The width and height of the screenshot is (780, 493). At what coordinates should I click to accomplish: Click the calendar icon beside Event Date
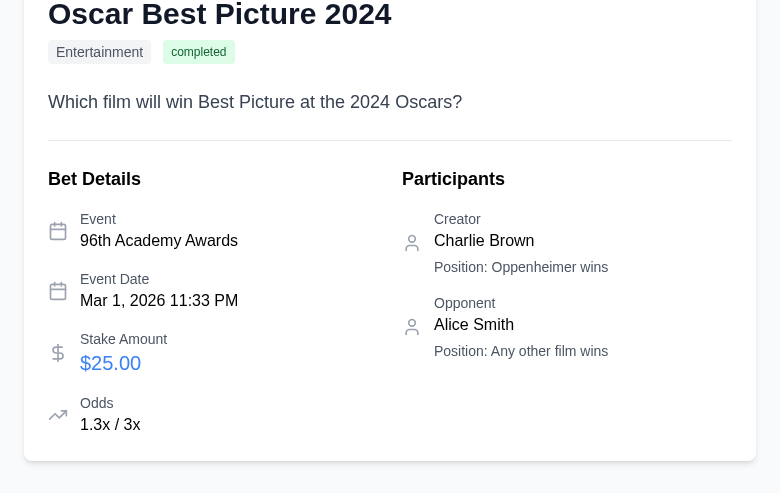point(58,291)
